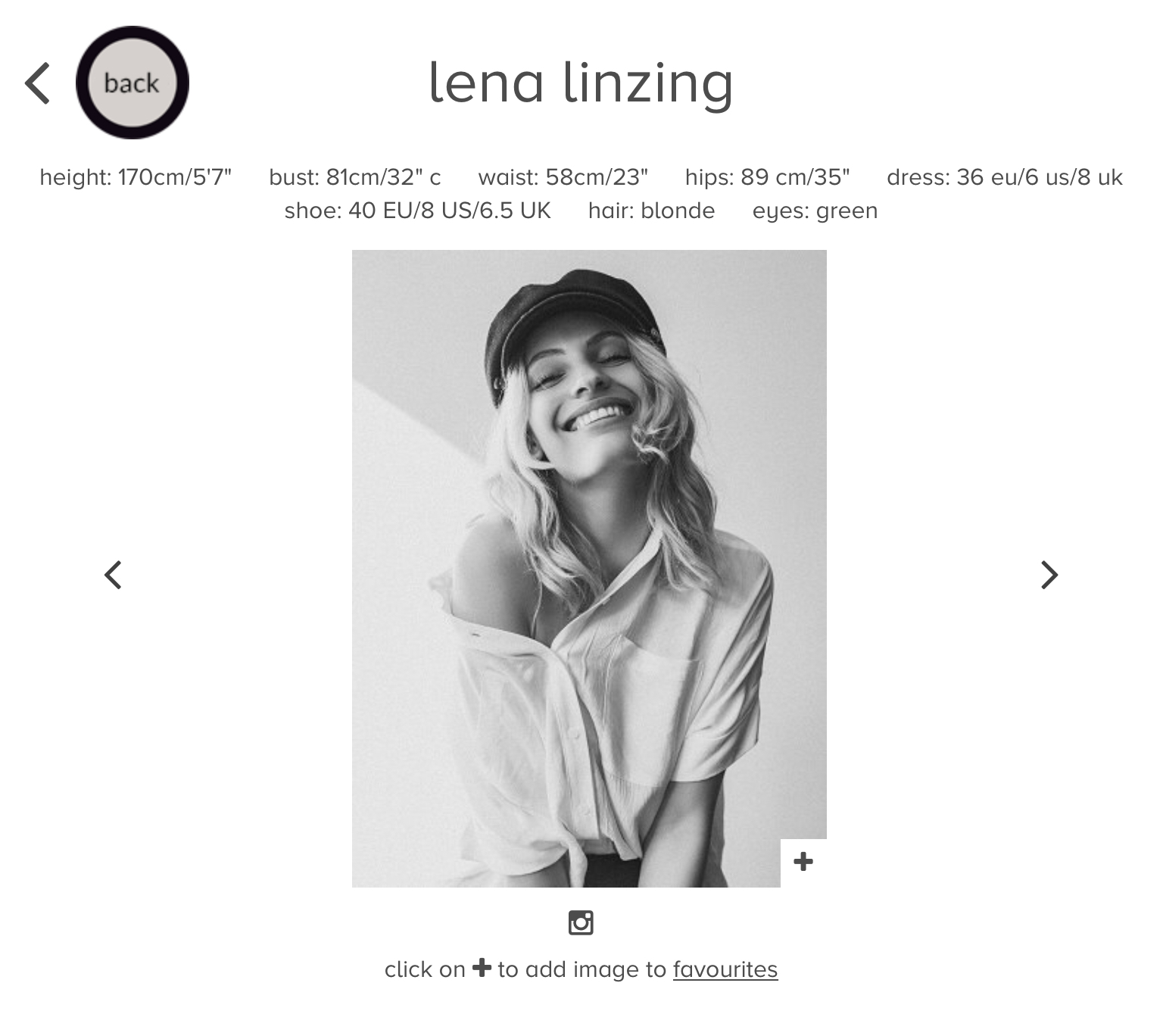Image resolution: width=1163 pixels, height=1036 pixels.
Task: Open the model's Instagram icon link
Action: pos(581,922)
